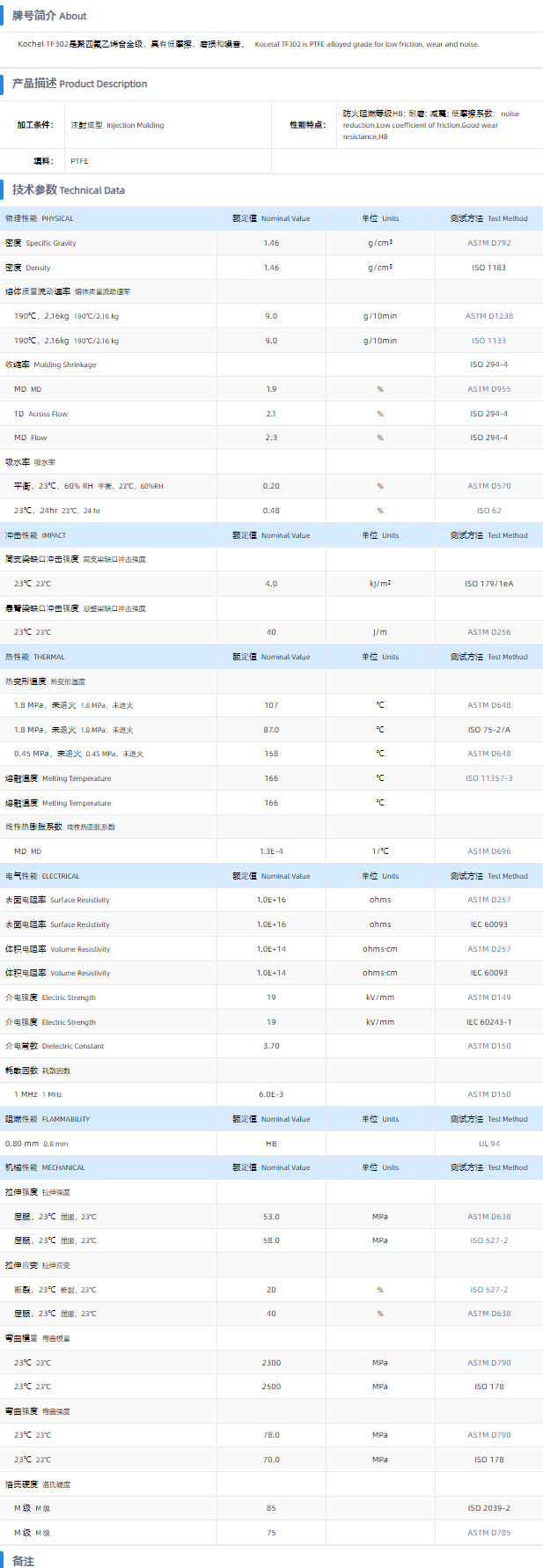Select the PTFE filler value cell
The image size is (543, 1568).
(x=79, y=161)
